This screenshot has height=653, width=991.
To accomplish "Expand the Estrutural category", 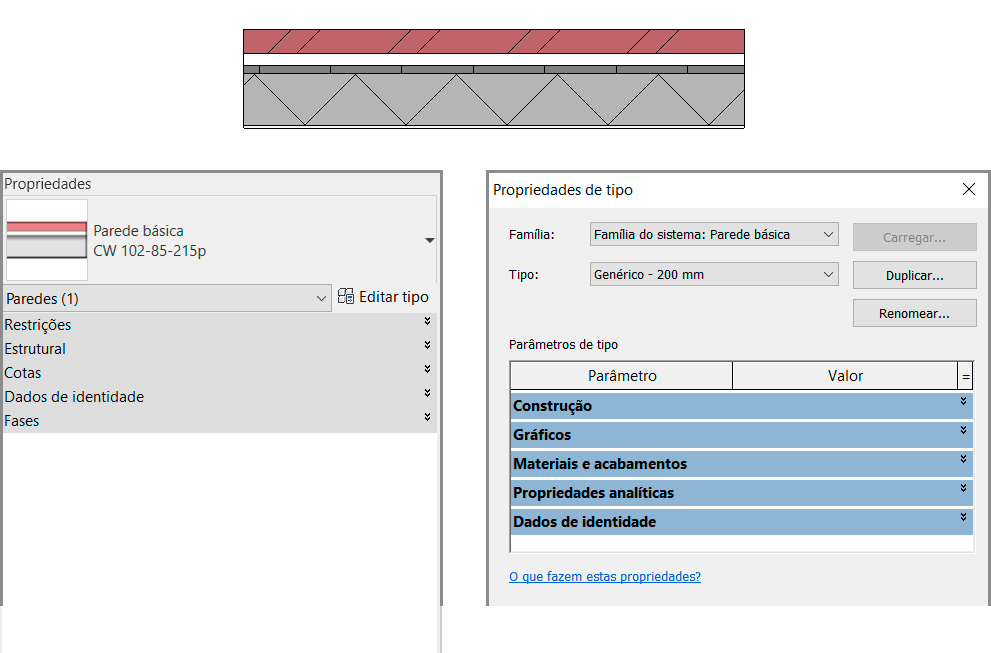I will click(428, 348).
